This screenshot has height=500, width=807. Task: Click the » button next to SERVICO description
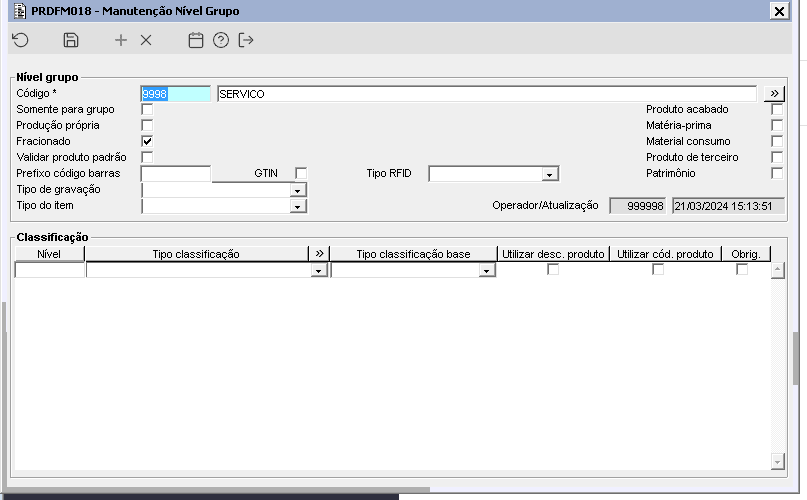[774, 94]
